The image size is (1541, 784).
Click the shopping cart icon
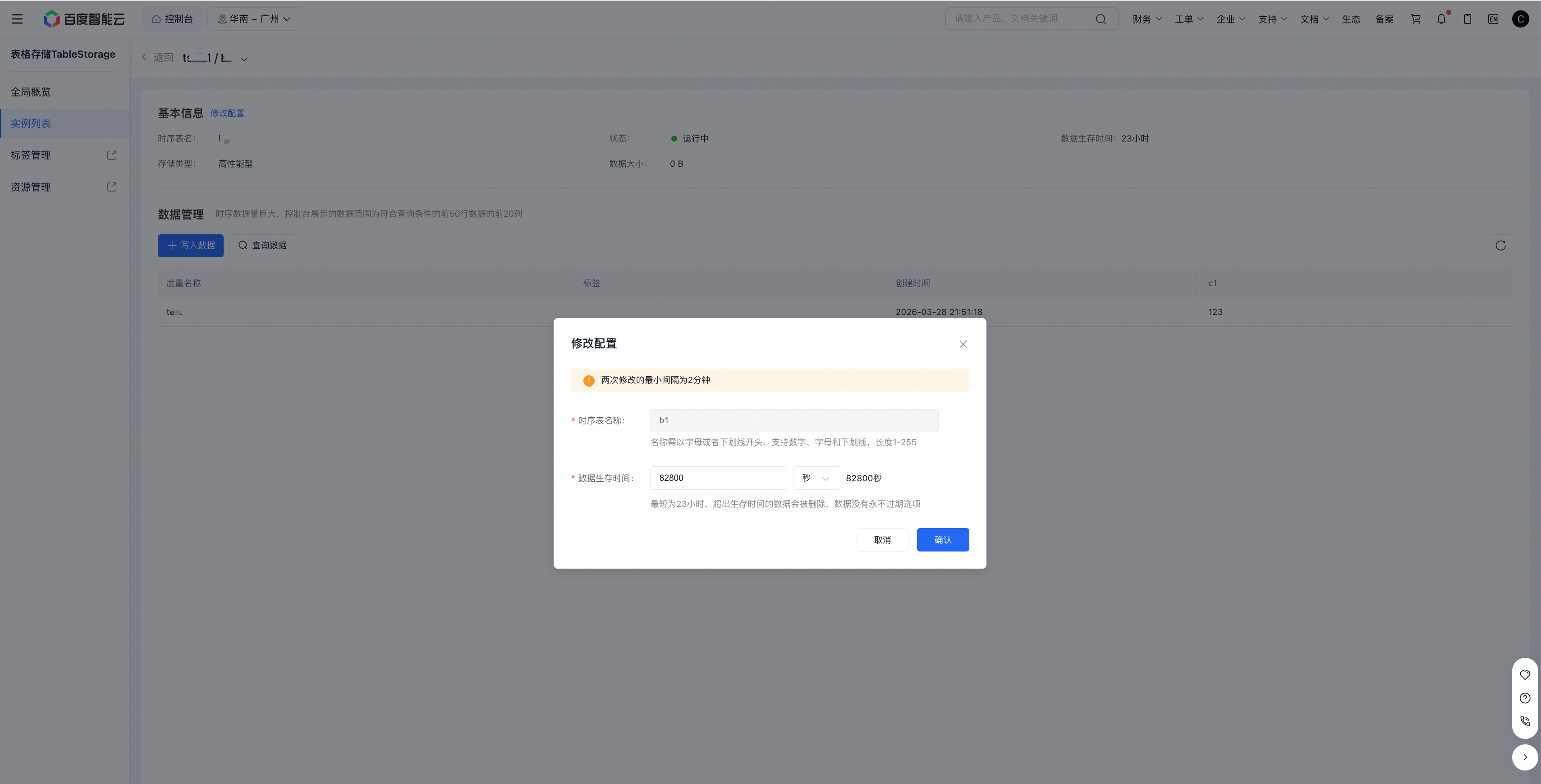click(x=1415, y=19)
